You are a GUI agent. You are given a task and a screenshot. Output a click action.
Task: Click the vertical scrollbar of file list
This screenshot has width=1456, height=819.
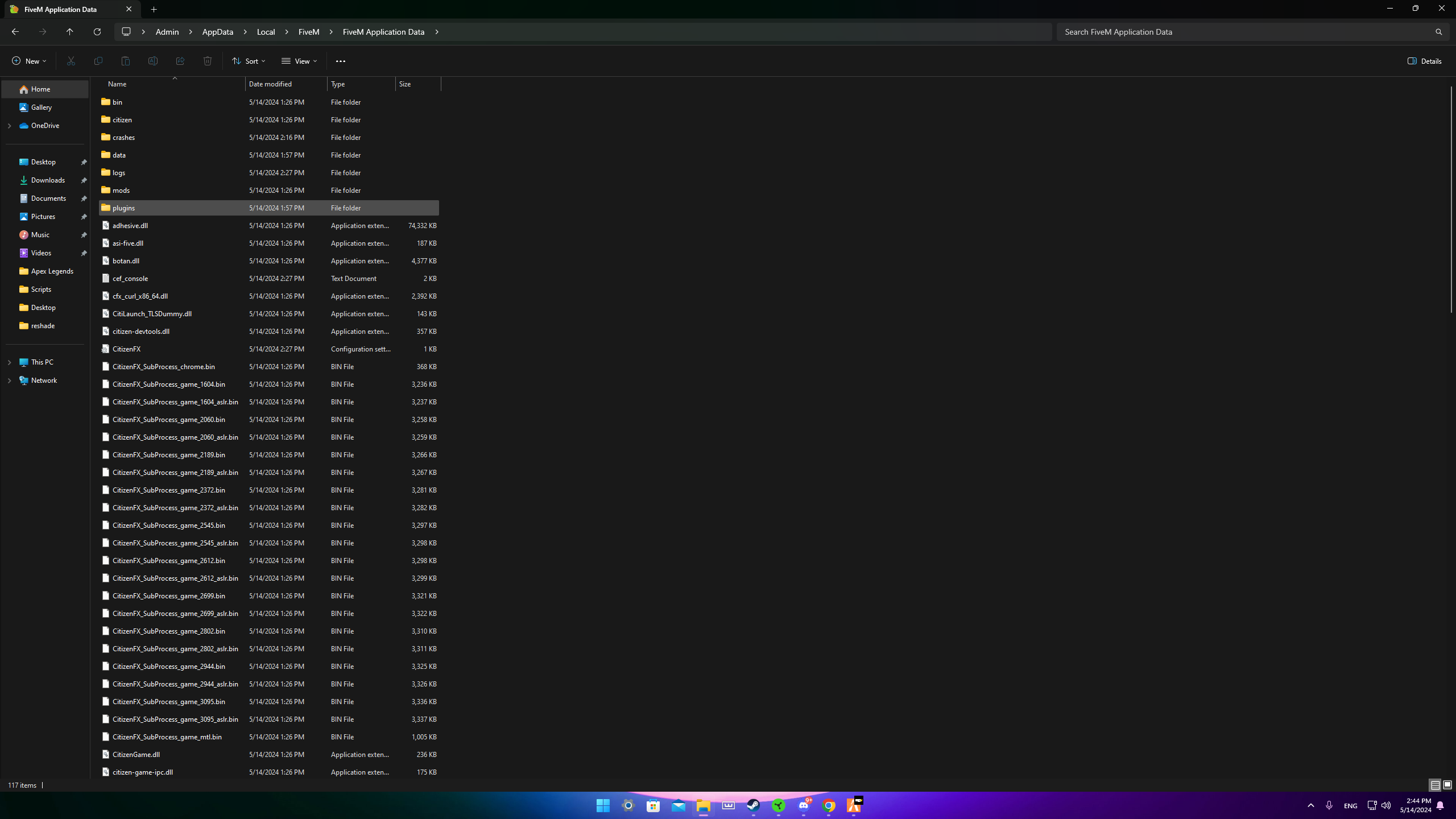[1451, 199]
